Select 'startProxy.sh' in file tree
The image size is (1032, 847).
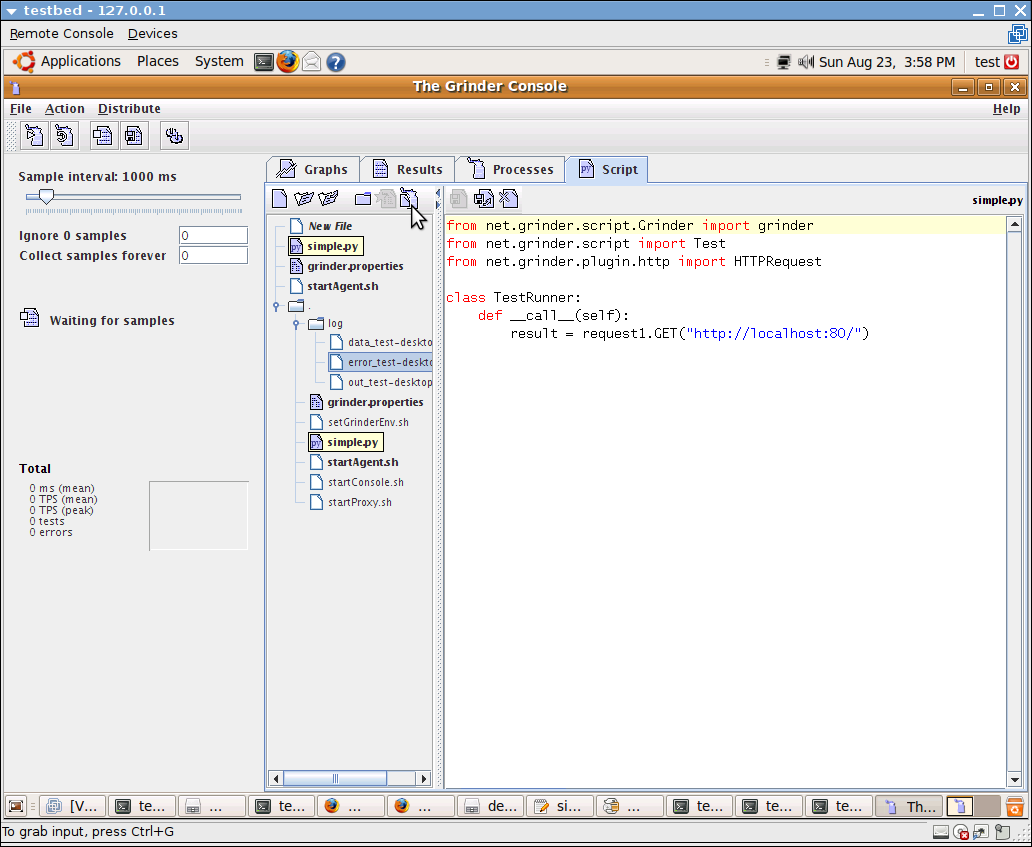[350, 502]
